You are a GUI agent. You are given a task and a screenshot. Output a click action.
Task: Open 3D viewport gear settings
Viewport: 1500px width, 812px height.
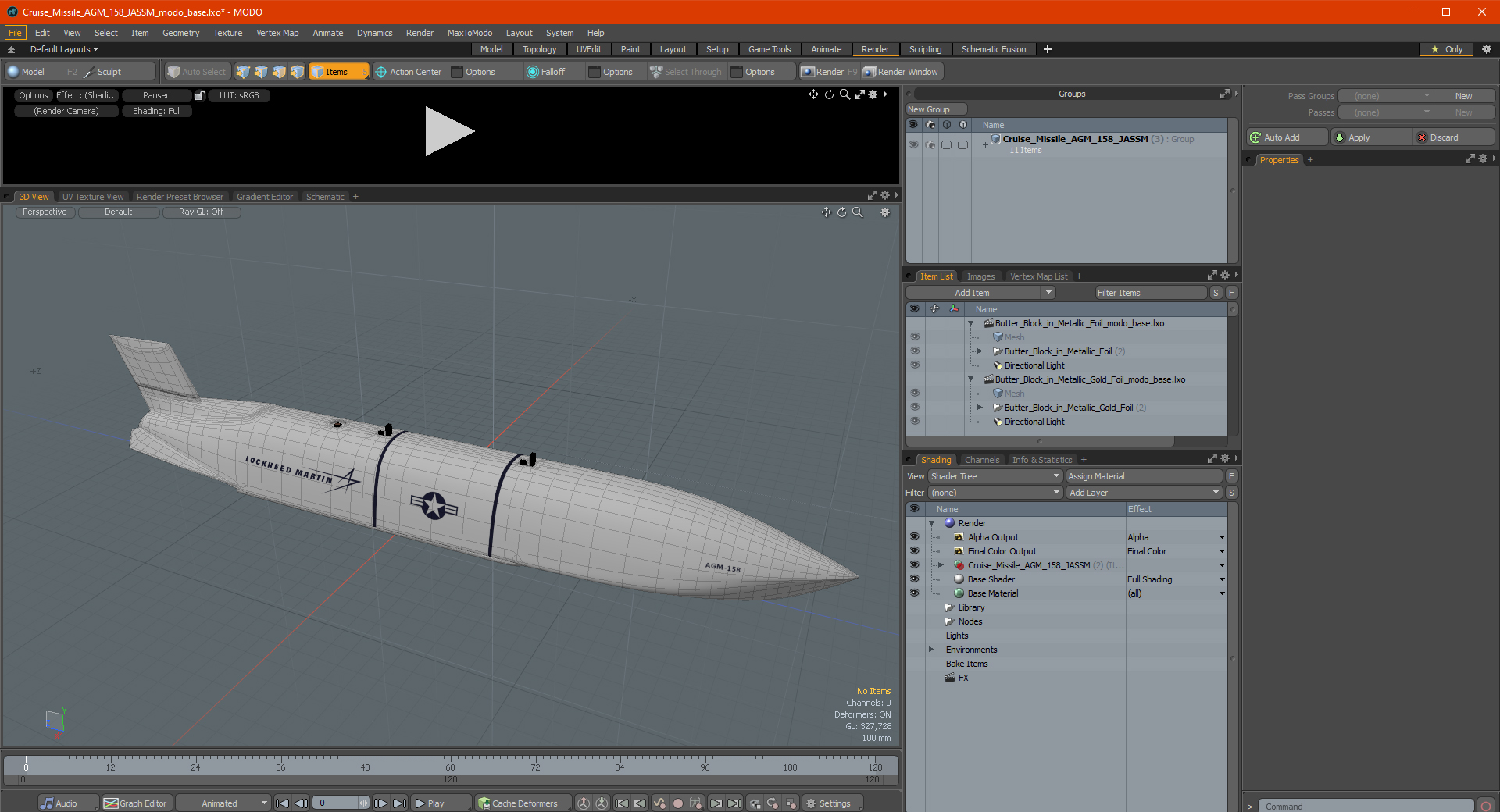(885, 212)
